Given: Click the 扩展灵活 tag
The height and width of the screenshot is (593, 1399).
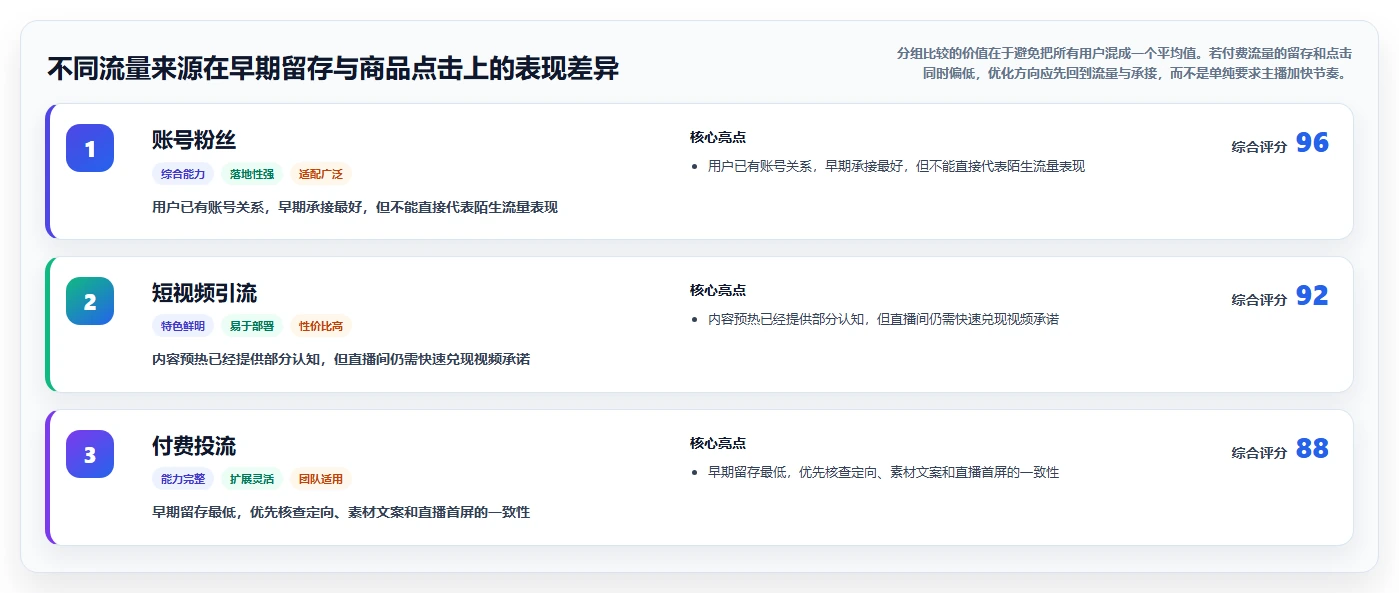Looking at the screenshot, I should click(x=252, y=479).
